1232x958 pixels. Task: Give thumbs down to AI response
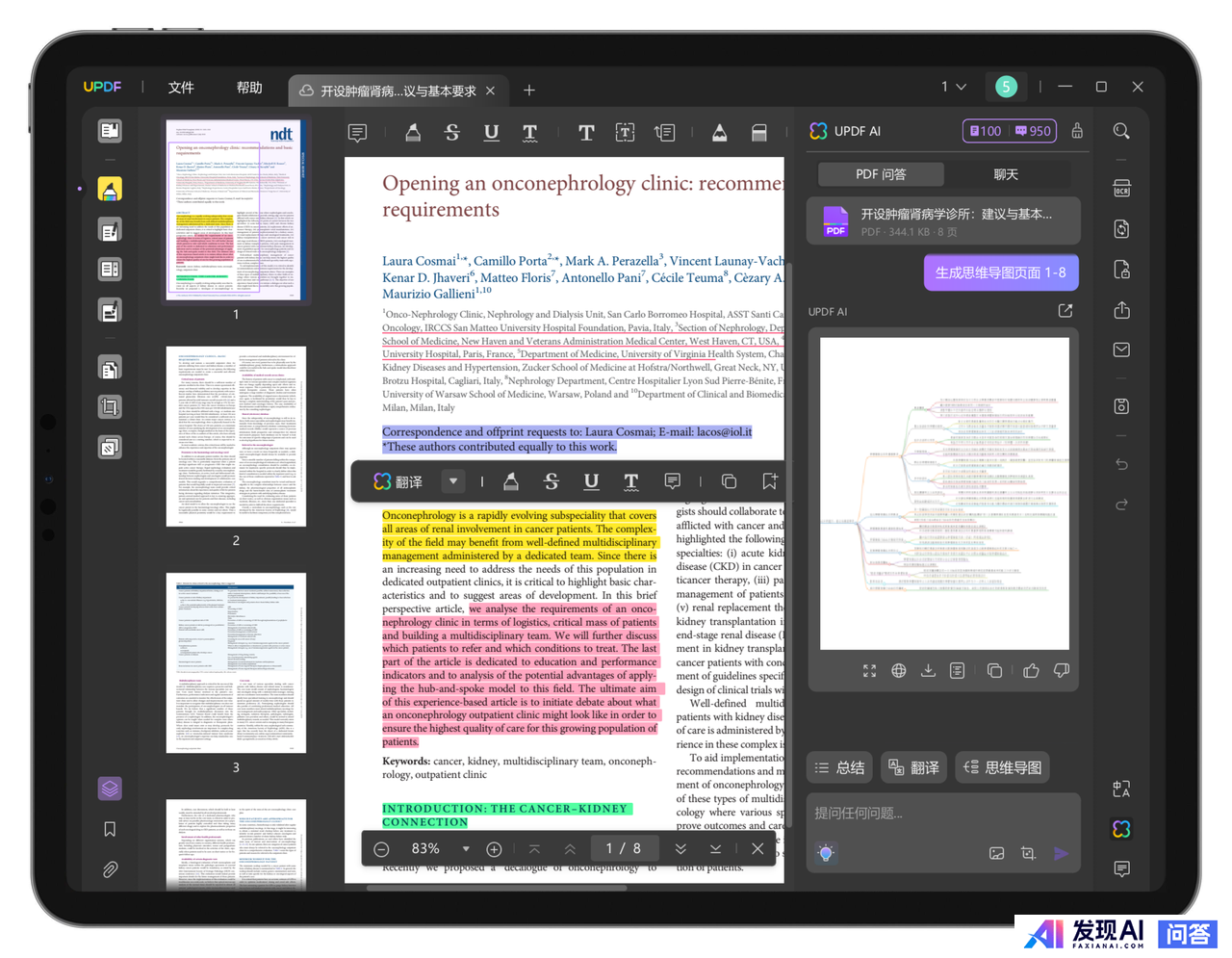pos(1062,671)
